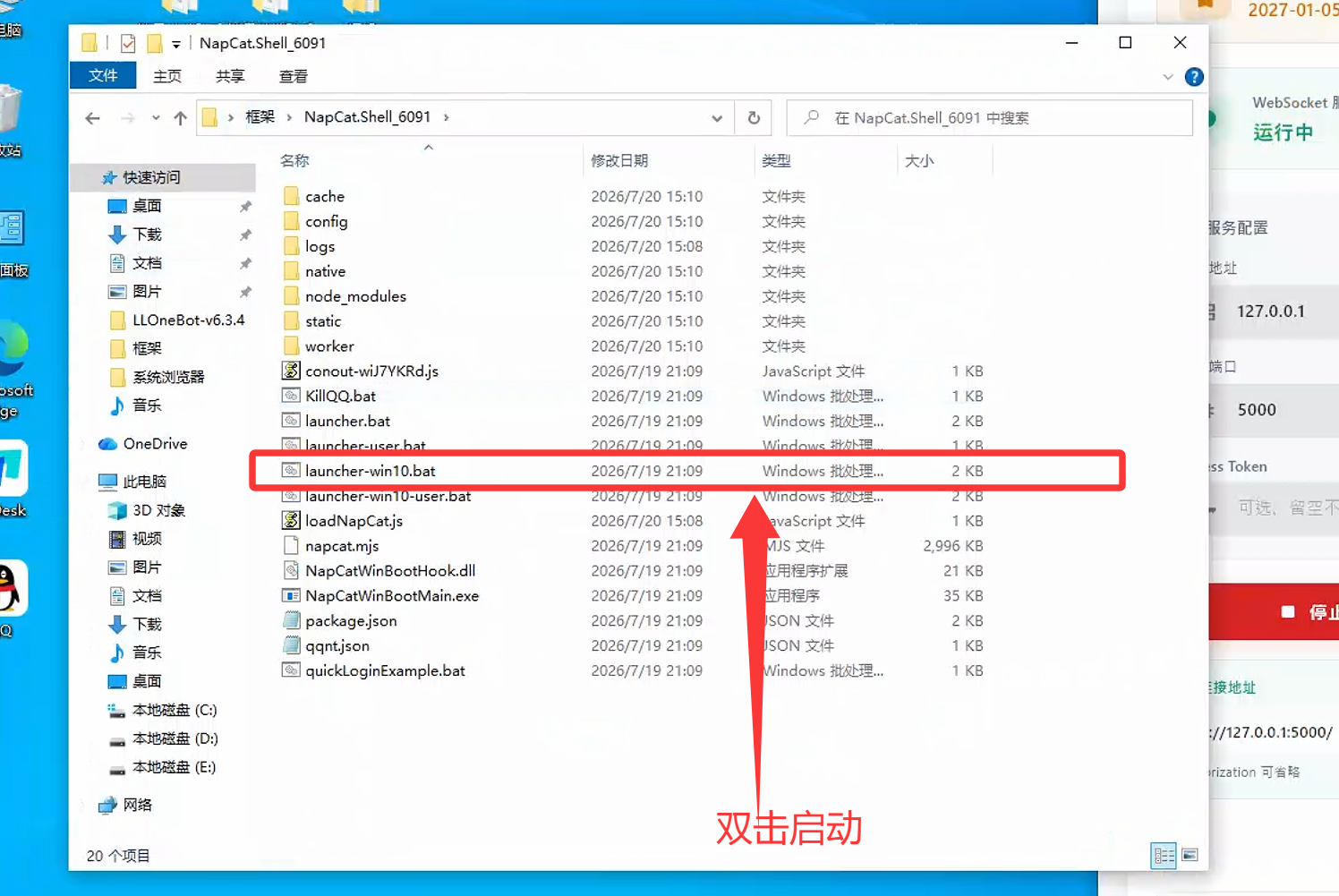
Task: Open 系统浏览器 folder in sidebar
Action: [x=157, y=377]
